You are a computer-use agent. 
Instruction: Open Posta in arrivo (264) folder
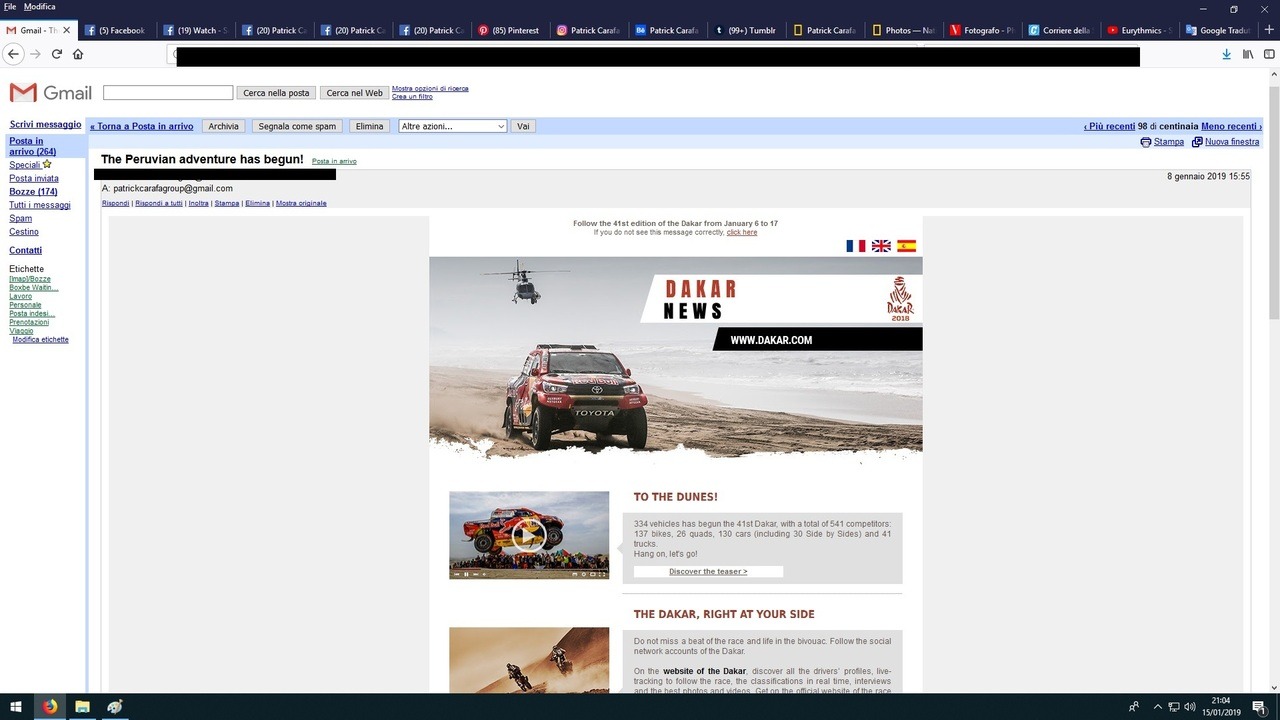(x=33, y=147)
